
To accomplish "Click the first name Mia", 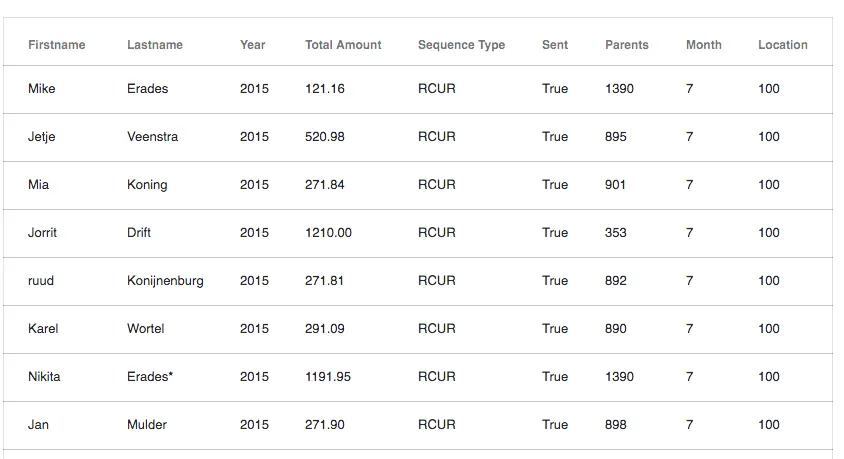I will click(39, 185).
